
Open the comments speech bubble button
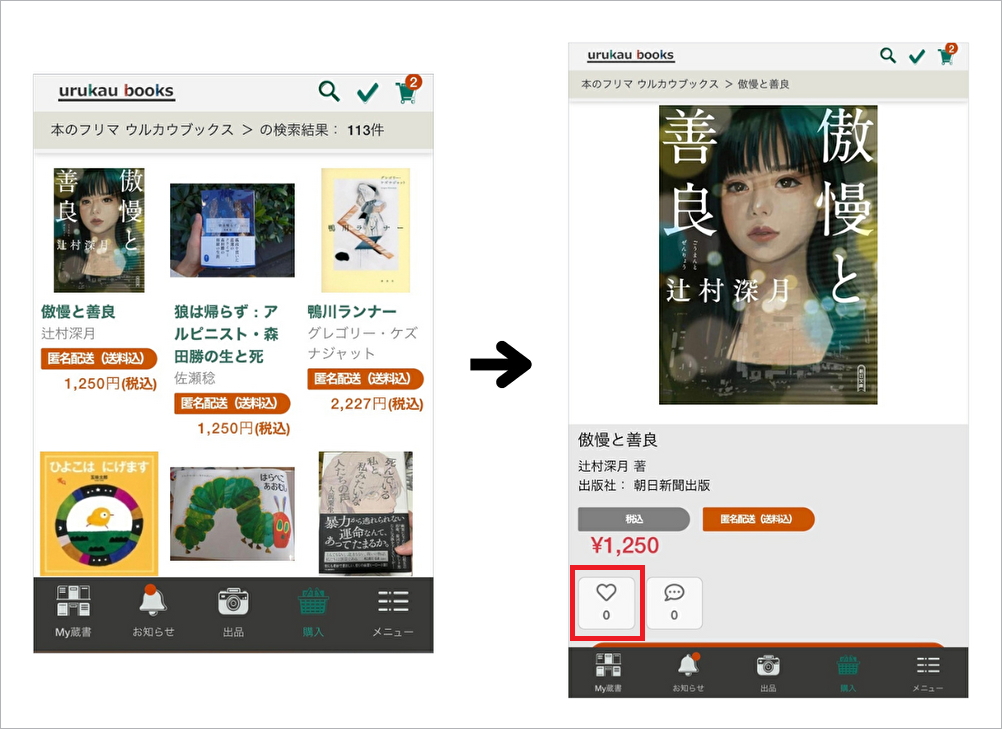(x=674, y=602)
